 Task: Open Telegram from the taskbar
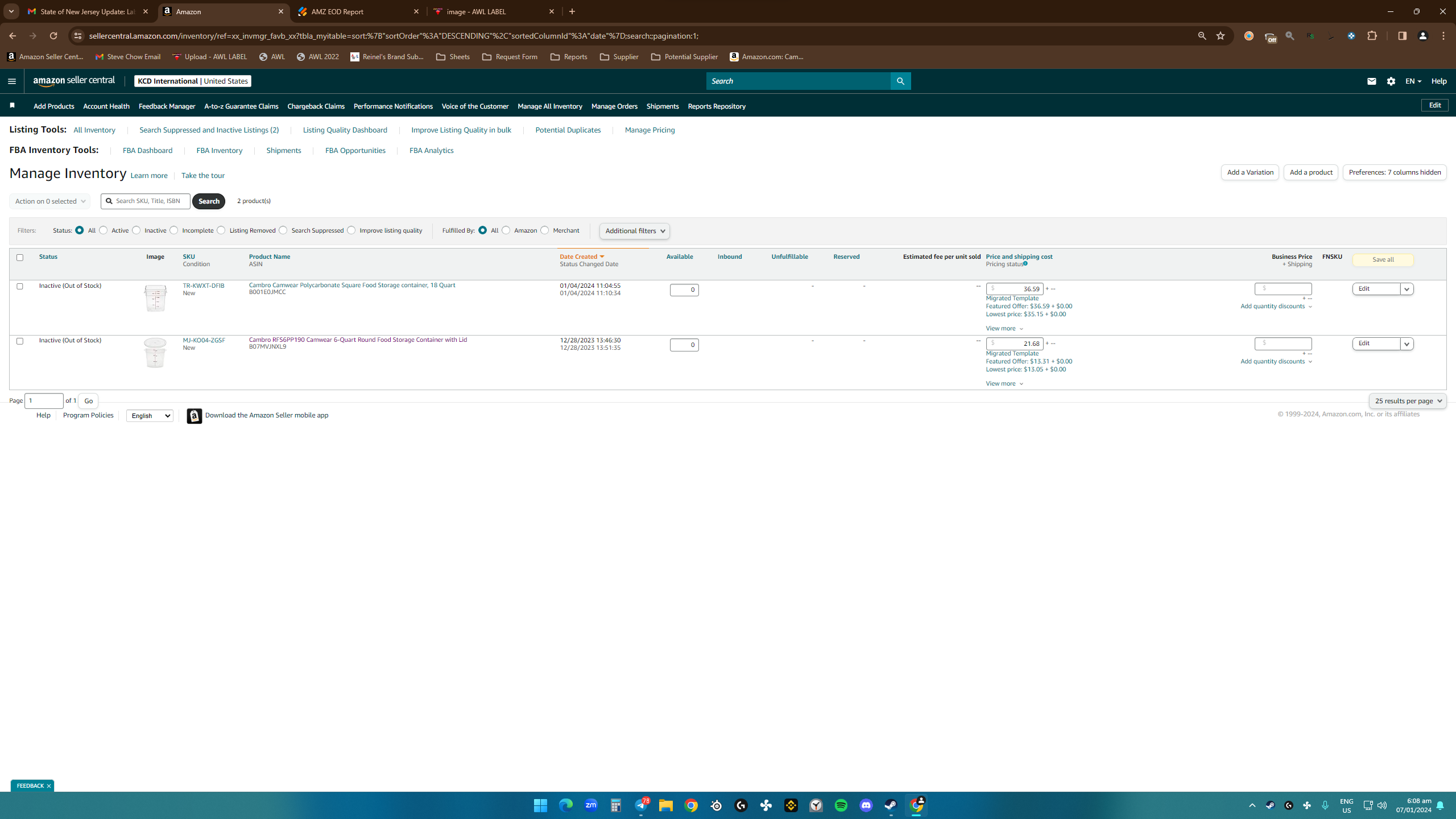pyautogui.click(x=641, y=805)
